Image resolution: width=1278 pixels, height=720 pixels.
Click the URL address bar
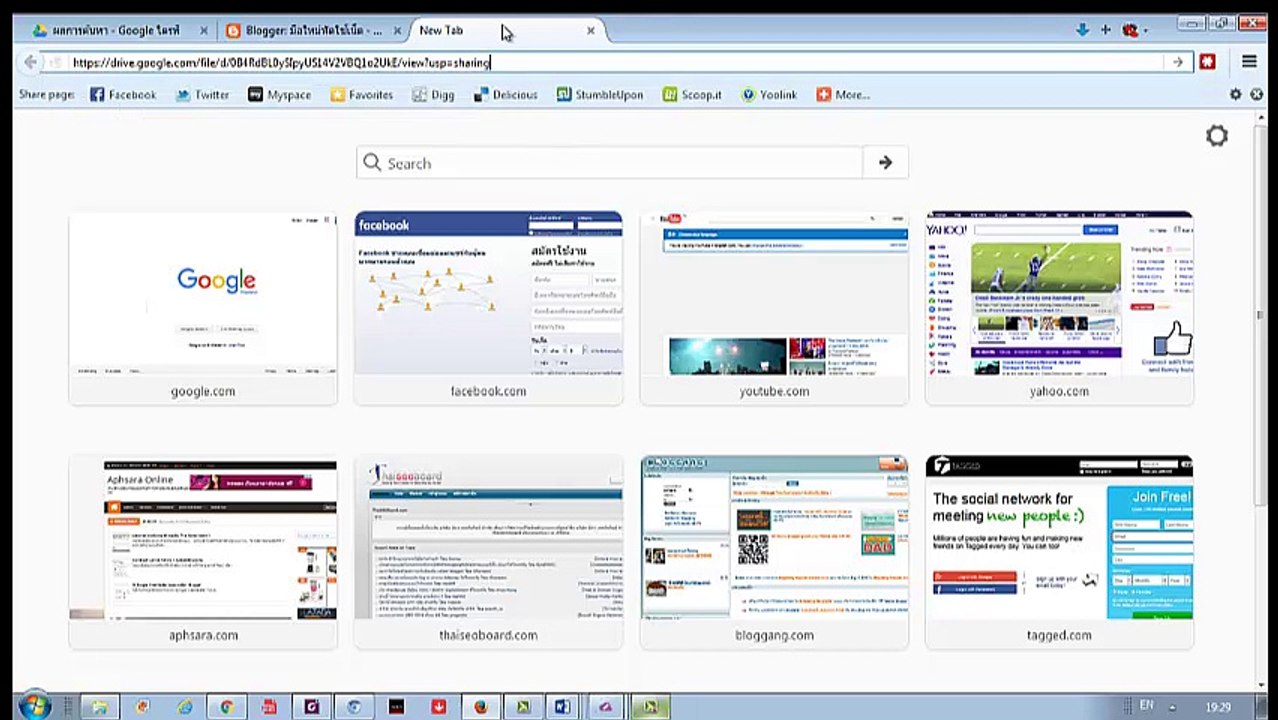pos(614,62)
